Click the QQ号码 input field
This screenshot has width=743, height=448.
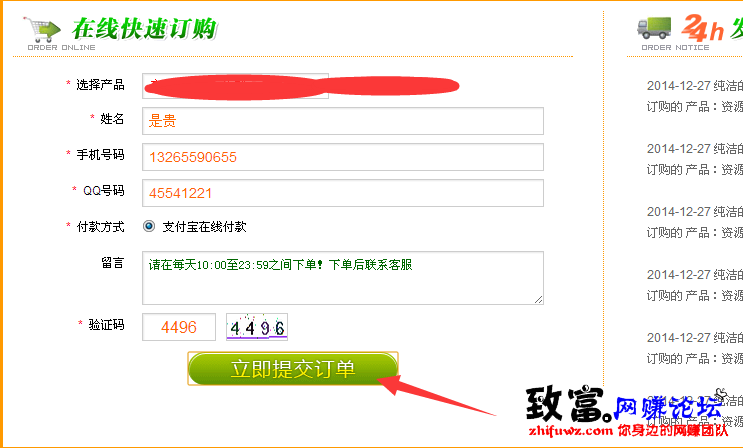343,193
